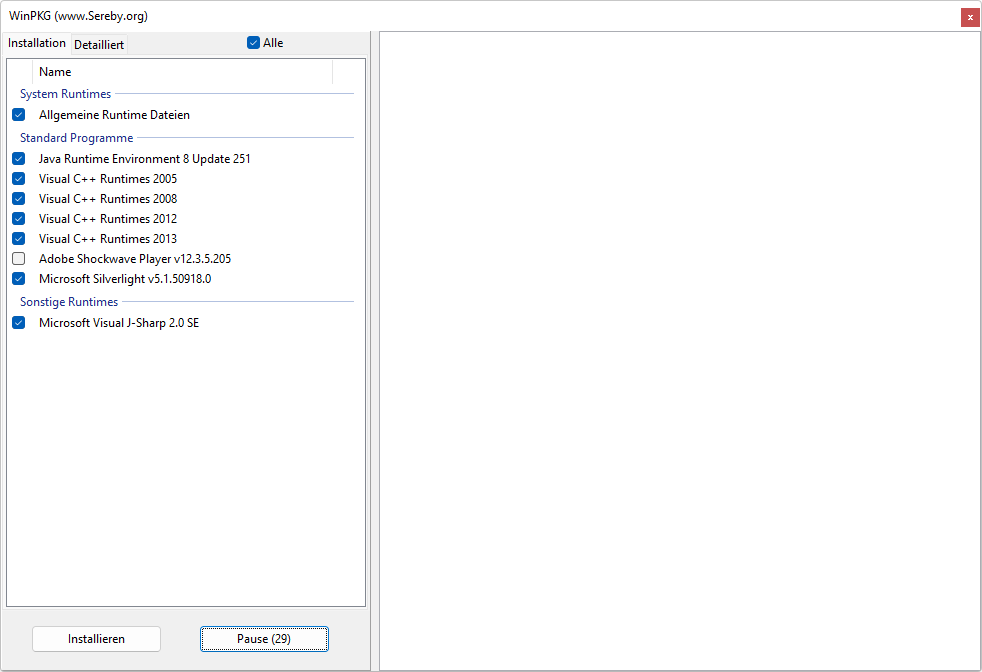Image resolution: width=982 pixels, height=672 pixels.
Task: Uncheck Visual C++ Runtimes 2008 checkbox
Action: click(19, 199)
